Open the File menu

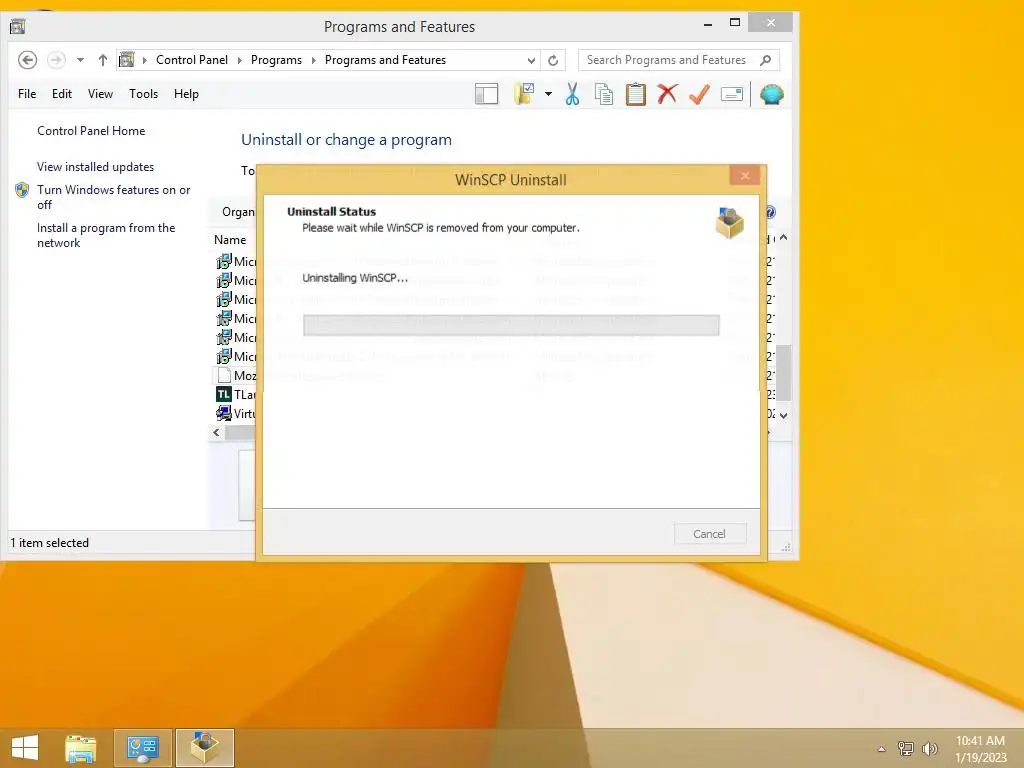pyautogui.click(x=27, y=94)
